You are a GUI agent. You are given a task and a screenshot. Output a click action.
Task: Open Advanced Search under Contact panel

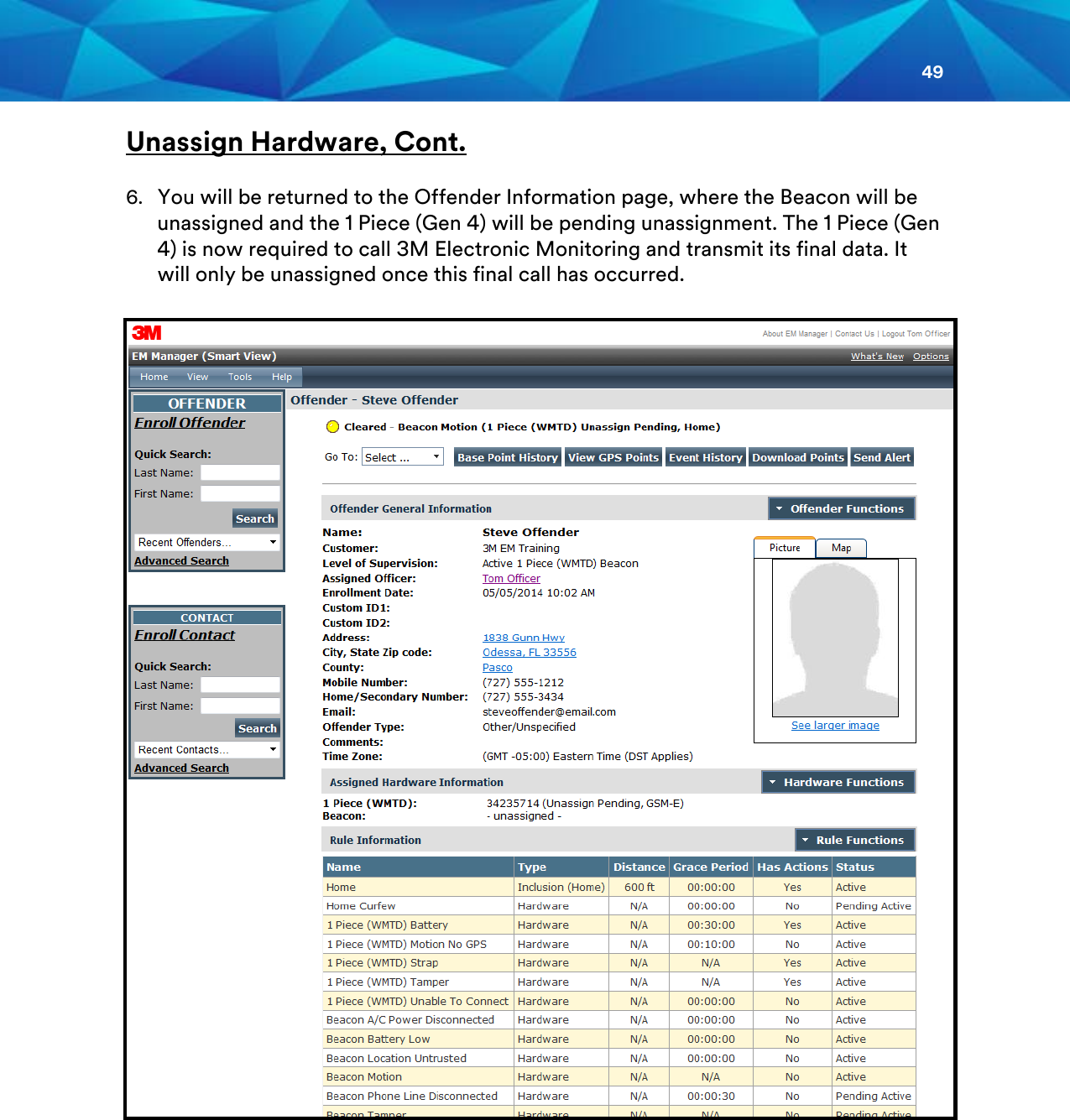[x=181, y=768]
